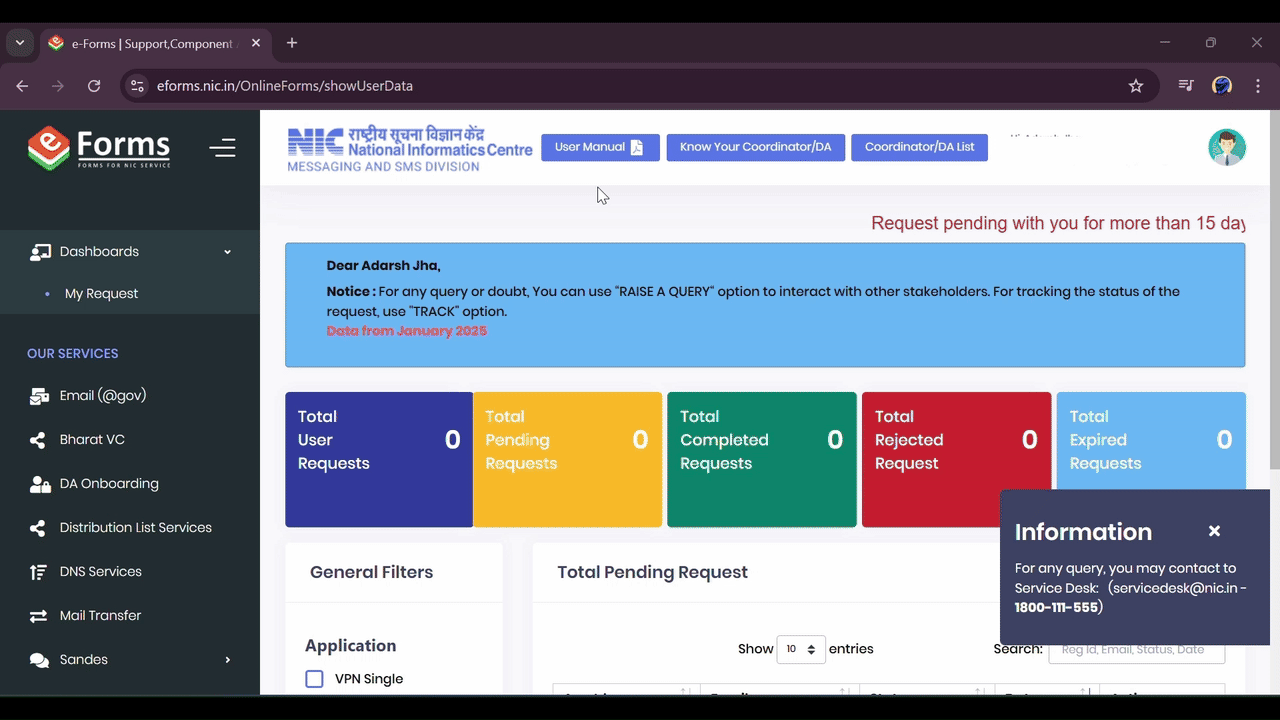The width and height of the screenshot is (1280, 720).
Task: Select the Sandes service icon
Action: click(38, 659)
